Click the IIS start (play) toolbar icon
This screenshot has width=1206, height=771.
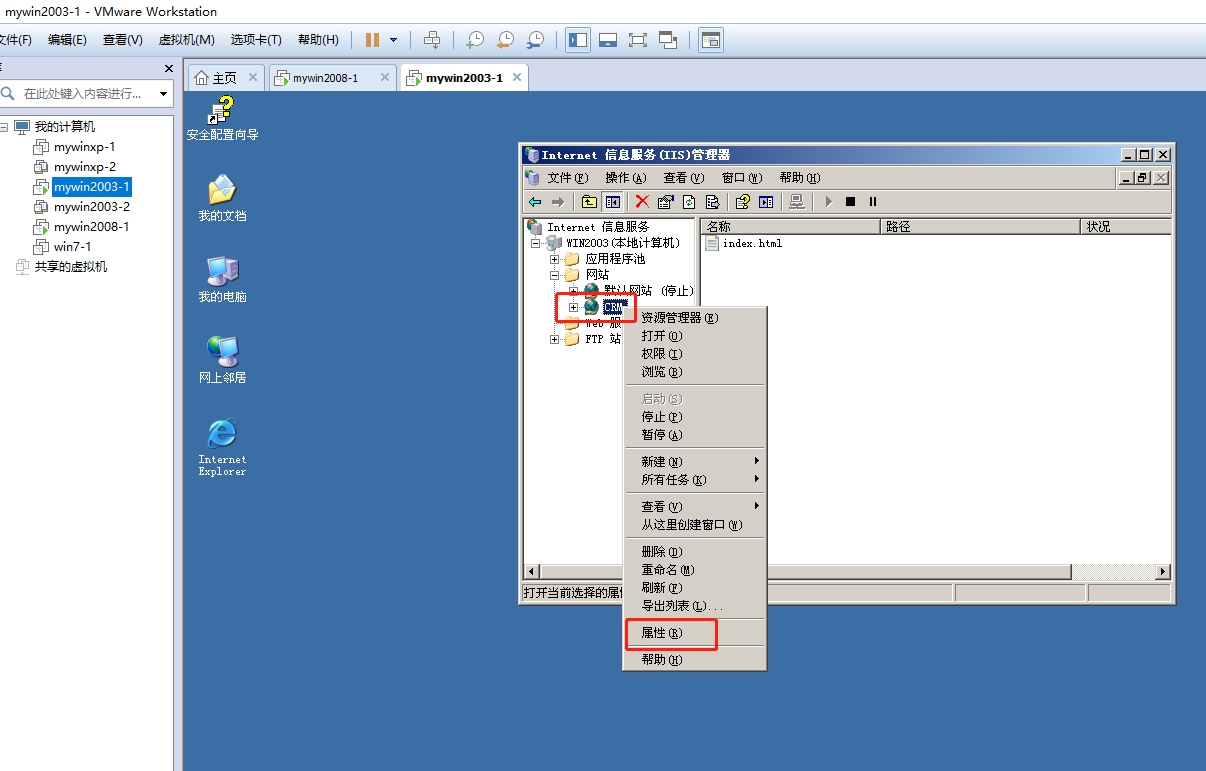pos(828,202)
